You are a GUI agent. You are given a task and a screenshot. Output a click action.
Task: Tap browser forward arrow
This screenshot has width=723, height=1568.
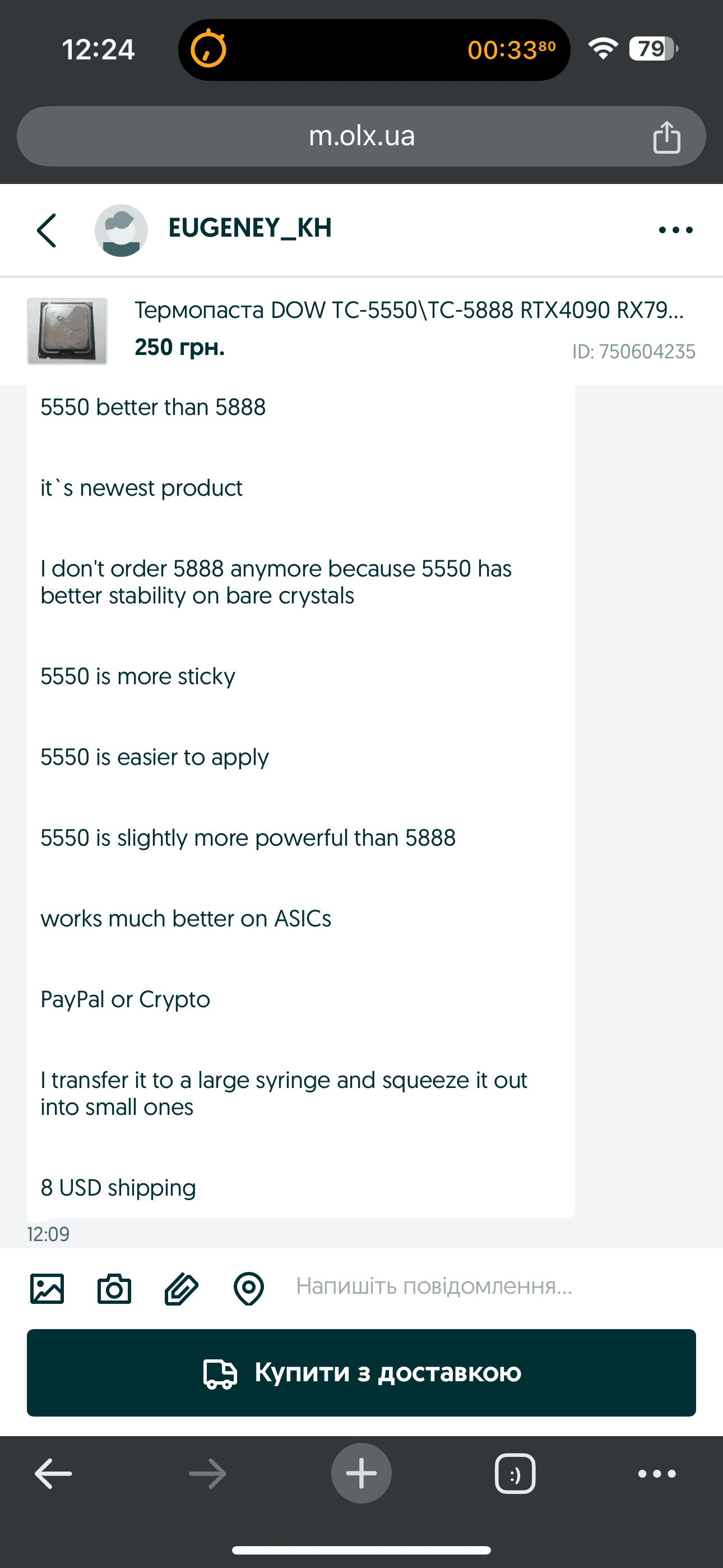point(207,1474)
